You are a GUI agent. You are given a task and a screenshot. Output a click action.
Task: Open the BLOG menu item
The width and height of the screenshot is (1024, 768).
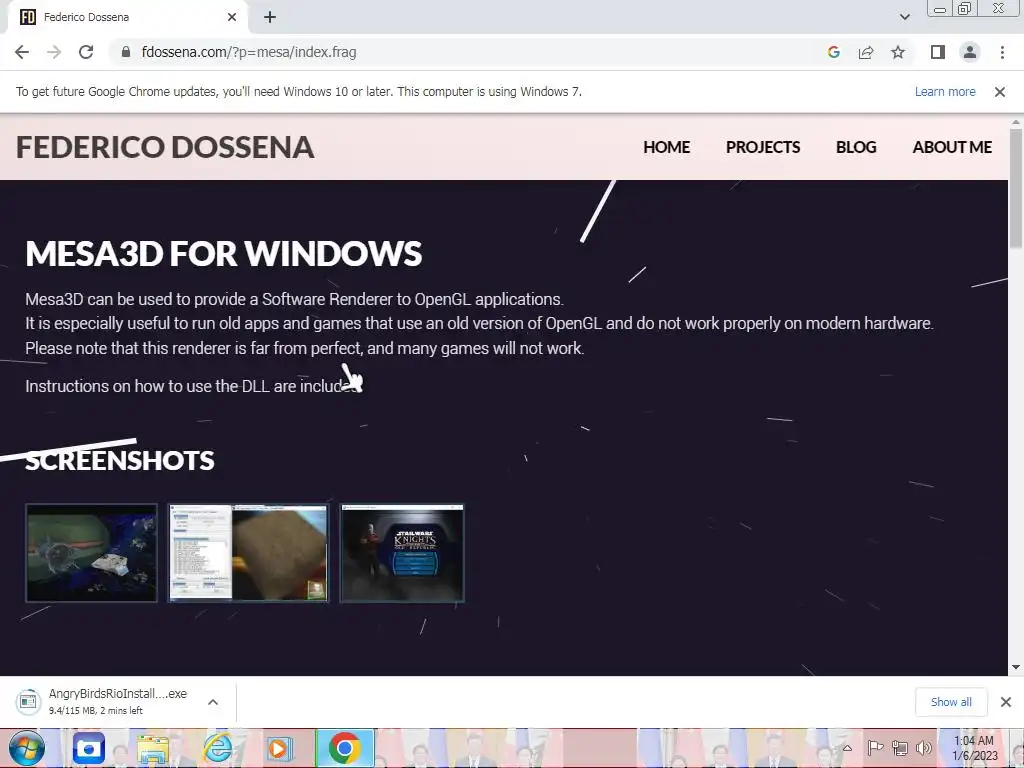click(856, 147)
